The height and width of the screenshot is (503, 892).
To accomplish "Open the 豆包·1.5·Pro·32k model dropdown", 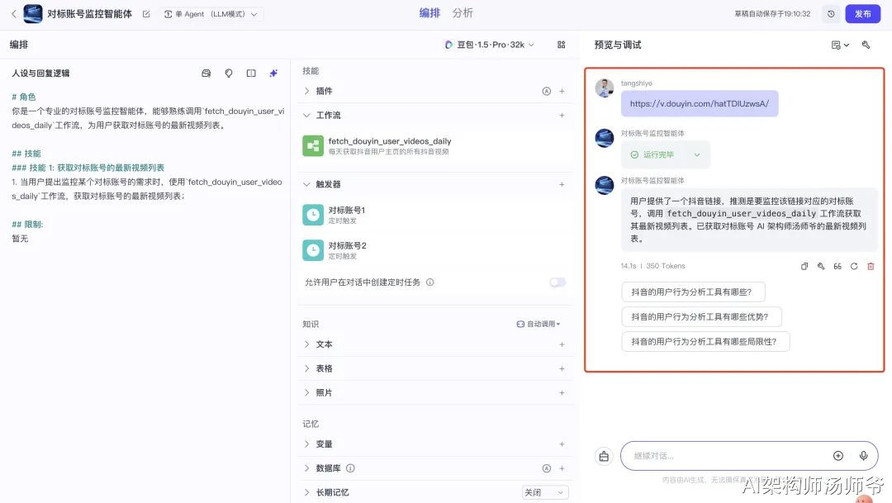I will click(489, 44).
